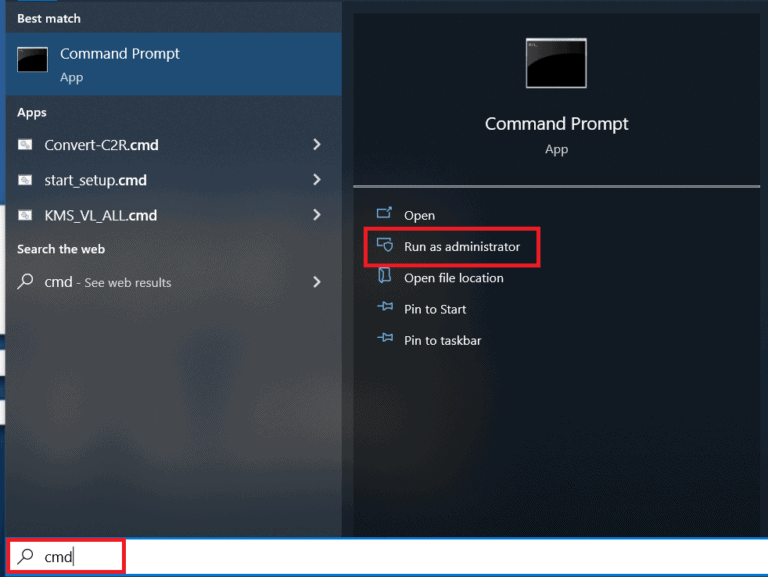Click the Open icon in the actions list
This screenshot has width=768, height=577.
click(x=384, y=214)
